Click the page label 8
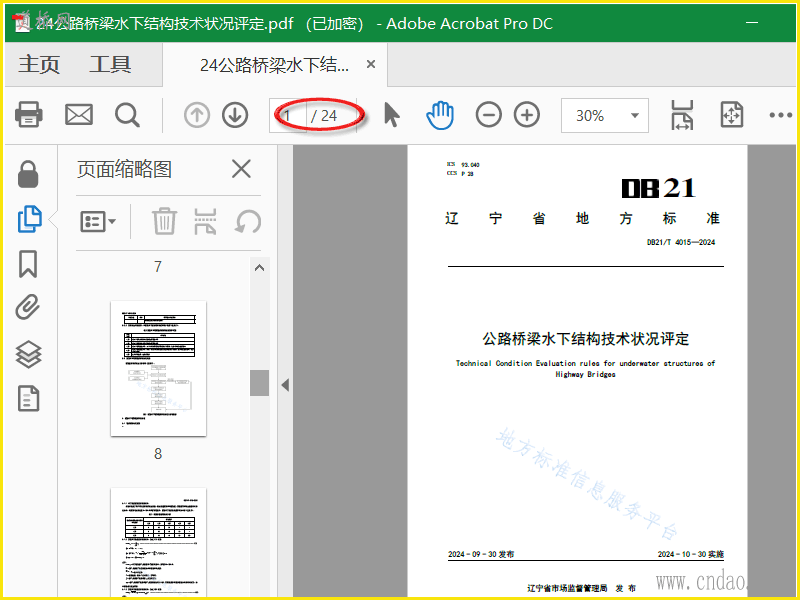 tap(158, 454)
